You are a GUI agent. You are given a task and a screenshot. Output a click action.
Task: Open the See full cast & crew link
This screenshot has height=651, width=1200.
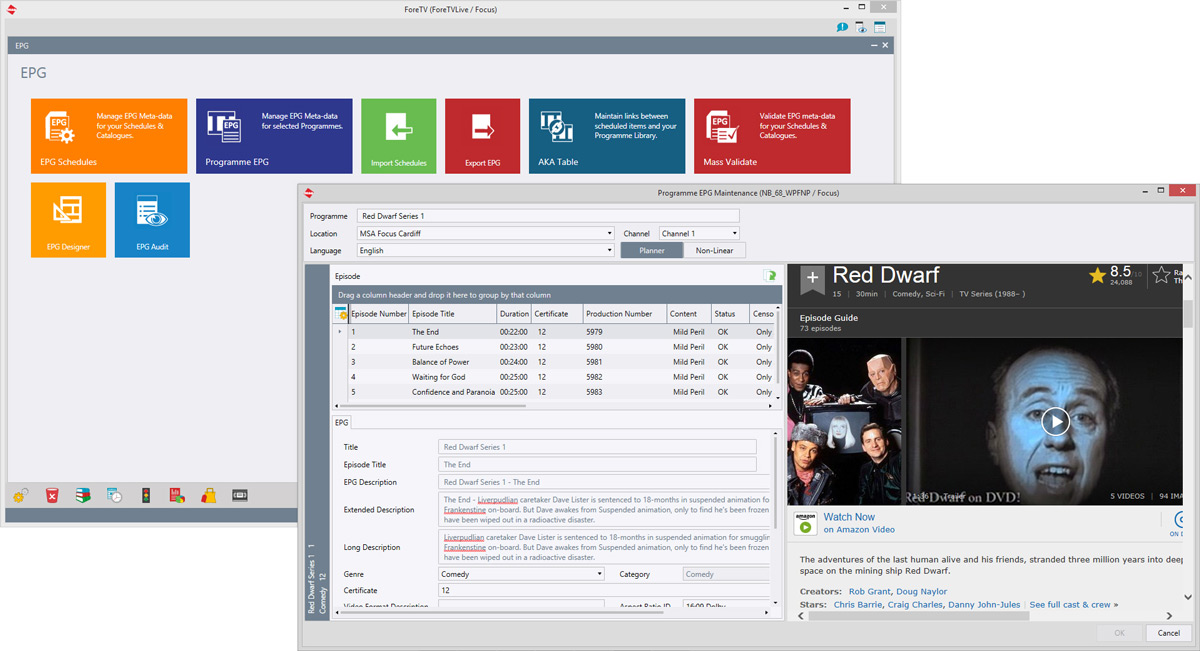click(1074, 605)
